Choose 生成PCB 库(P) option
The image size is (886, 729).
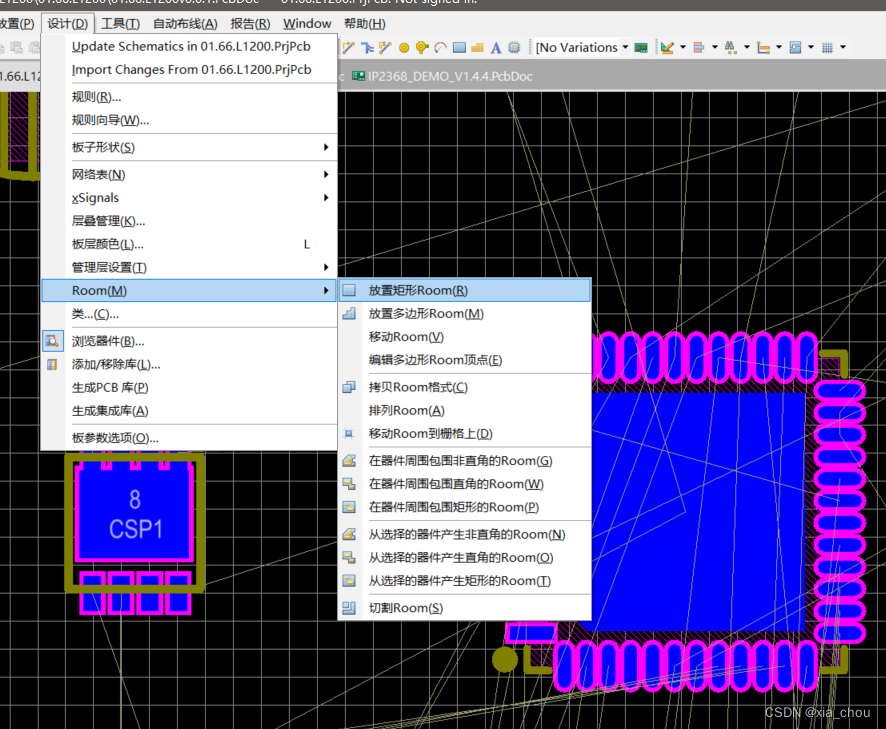(x=189, y=388)
